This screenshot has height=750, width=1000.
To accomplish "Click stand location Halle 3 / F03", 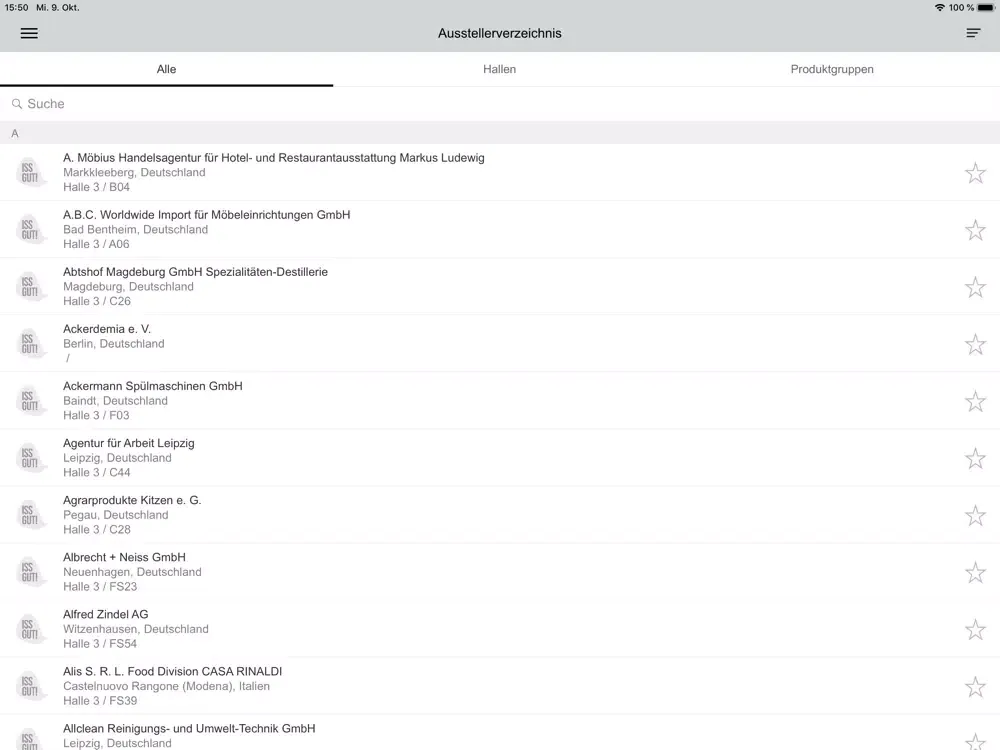I will click(x=96, y=415).
